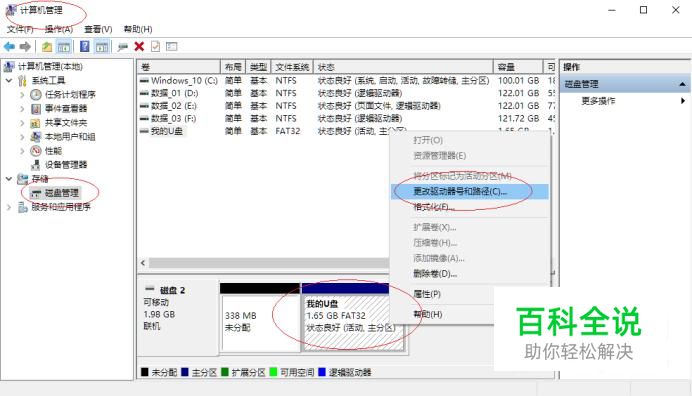The height and width of the screenshot is (396, 692).
Task: Click the bright green 可用空间 legend swatch
Action: pos(273,372)
